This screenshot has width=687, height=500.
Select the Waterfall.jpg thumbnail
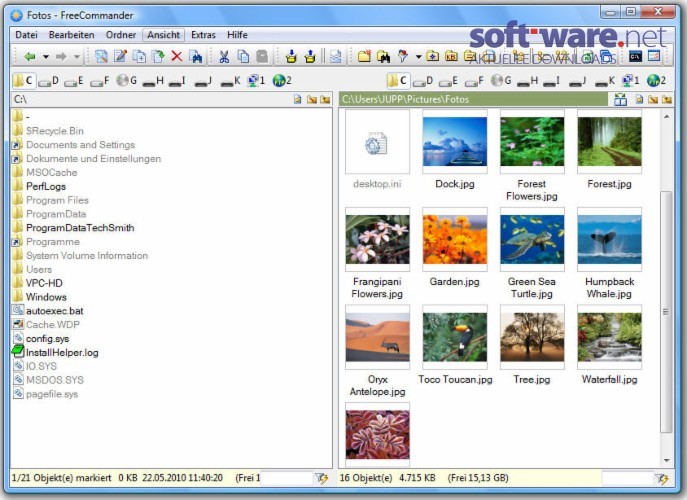pos(609,337)
